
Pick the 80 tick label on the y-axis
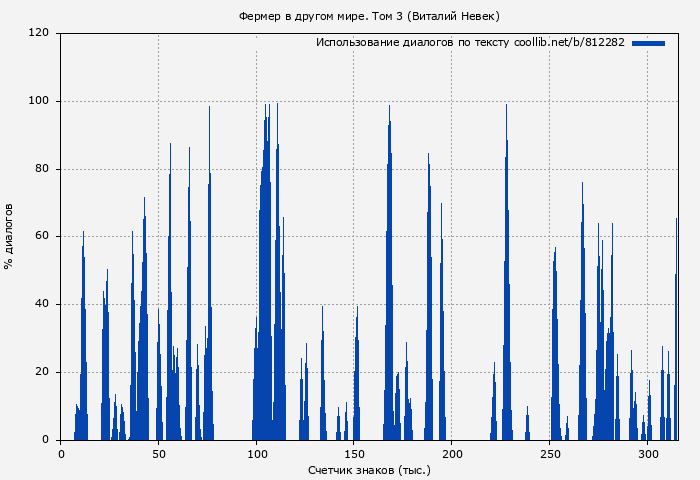[43, 169]
